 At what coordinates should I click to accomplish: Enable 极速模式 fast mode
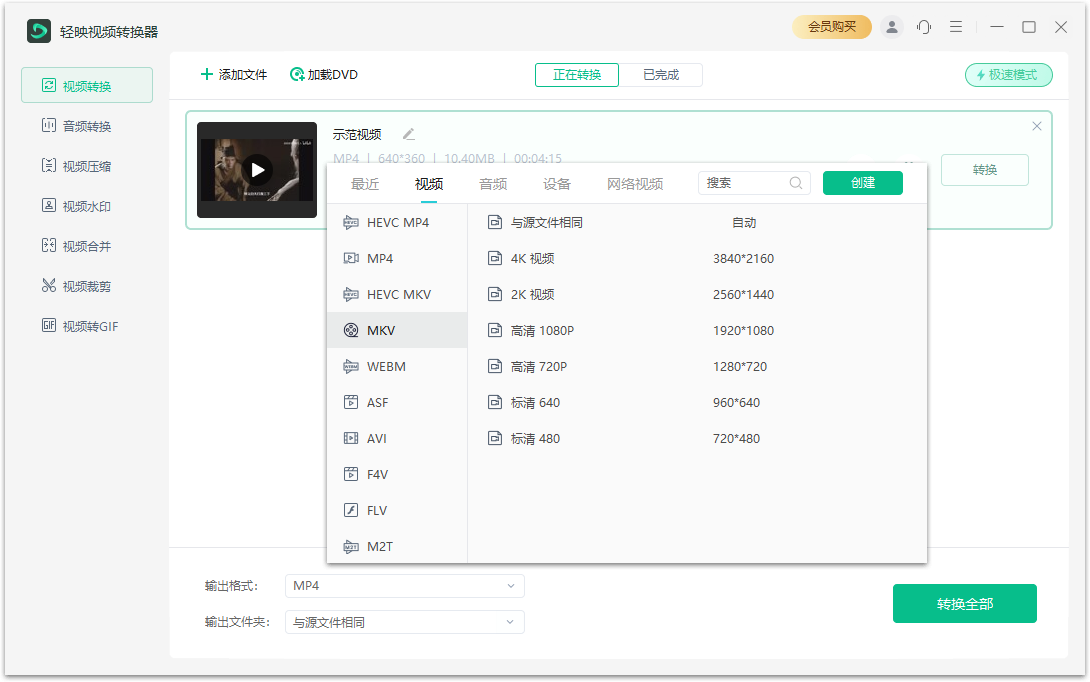point(1008,75)
